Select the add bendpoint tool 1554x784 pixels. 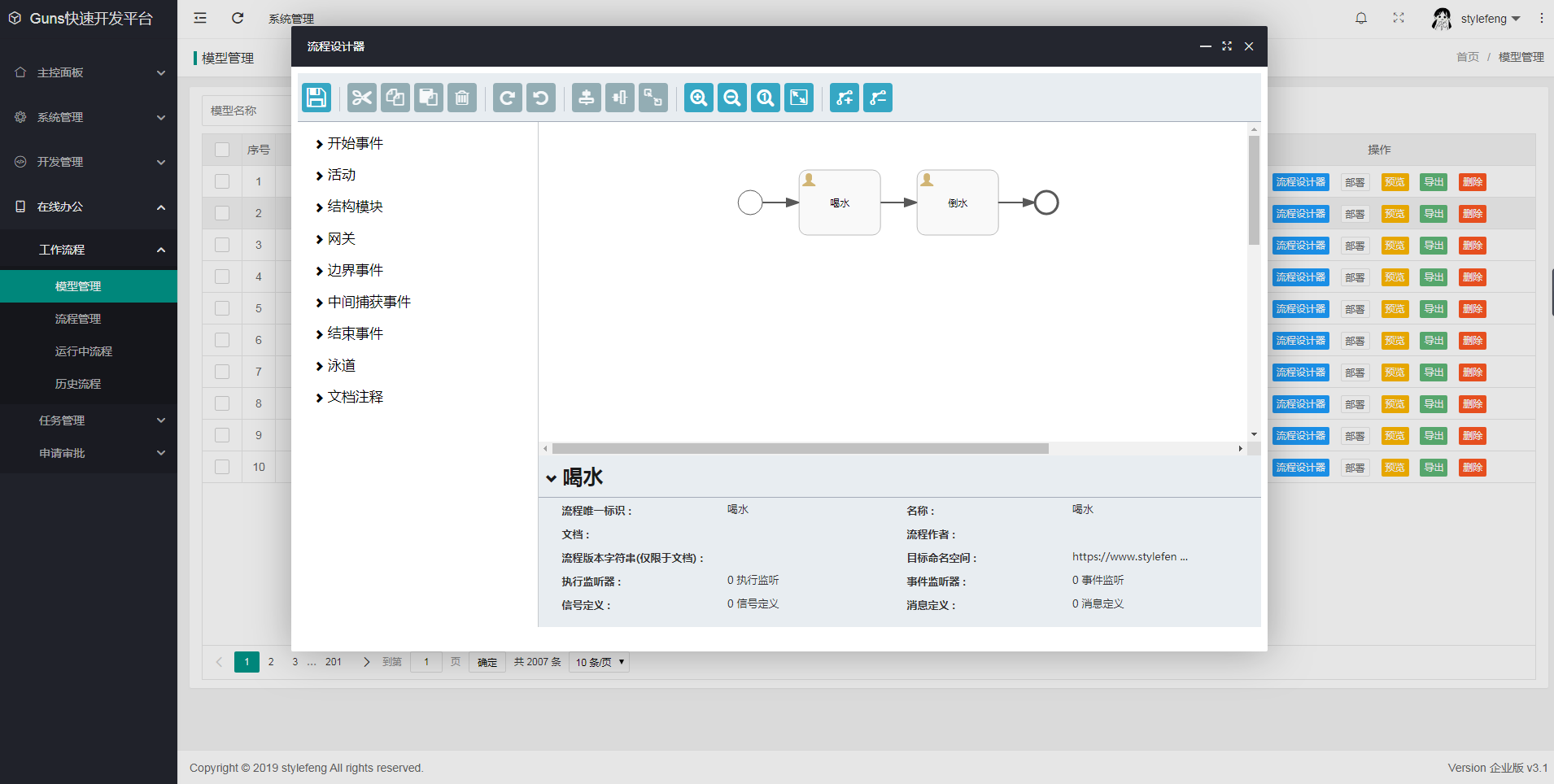click(x=845, y=97)
